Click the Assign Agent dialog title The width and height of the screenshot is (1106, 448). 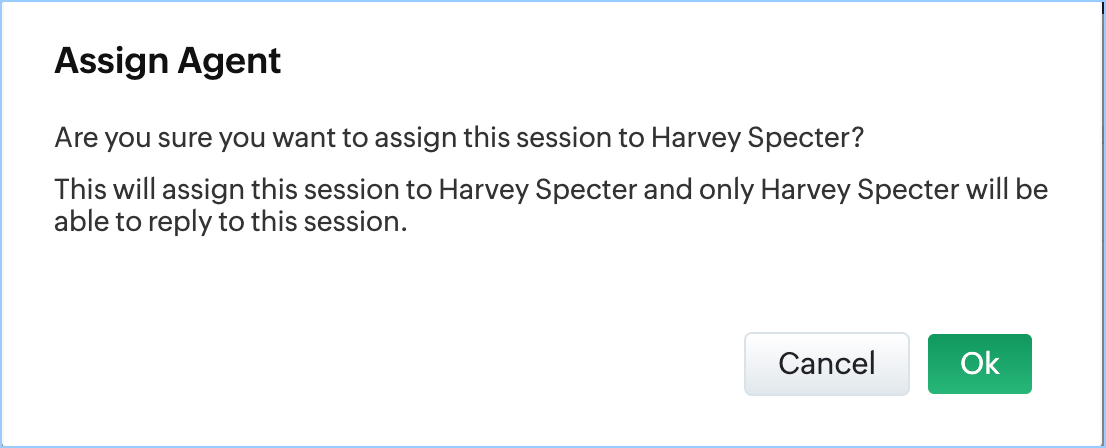167,62
